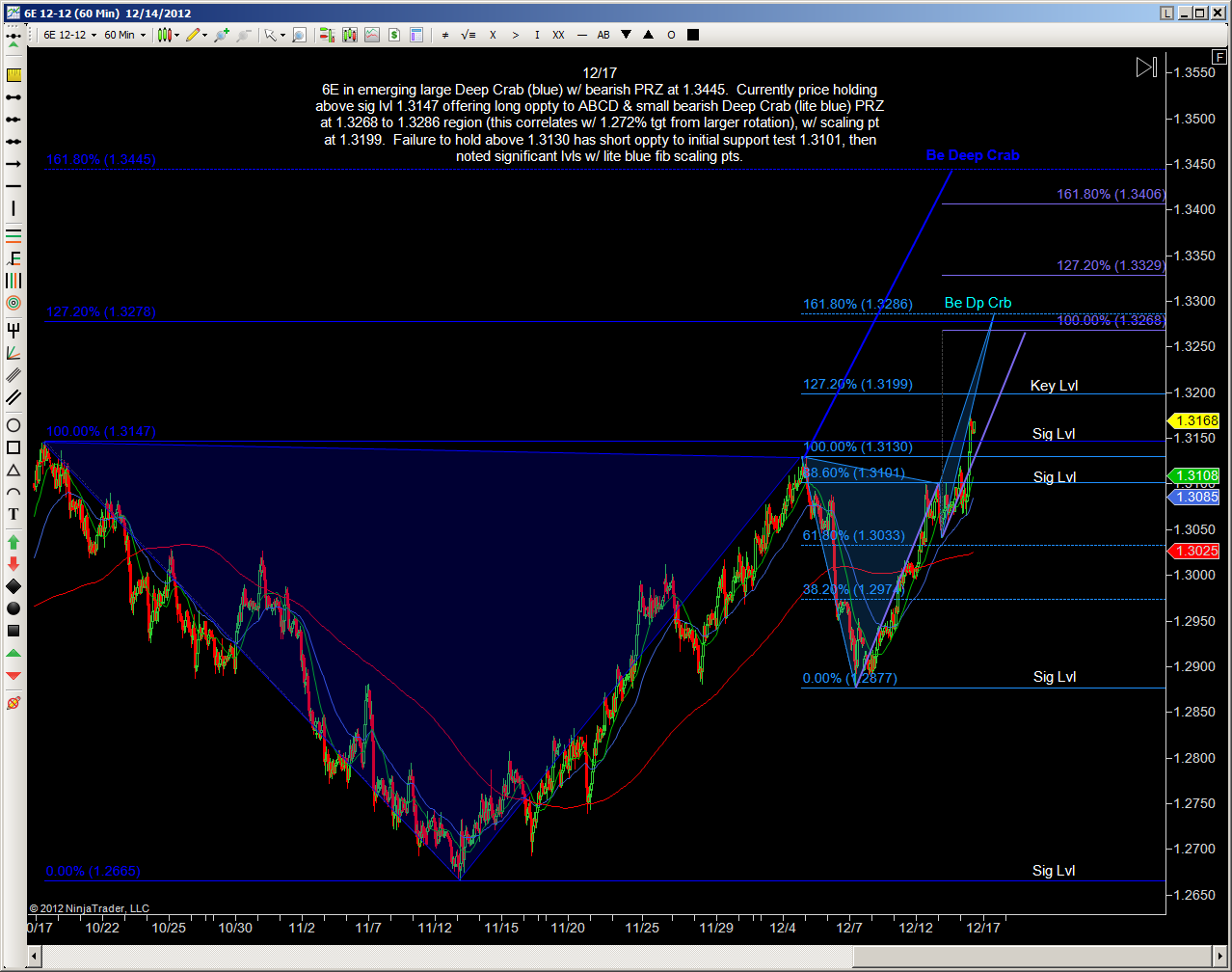Click the Remove drawing objects icon
Viewport: 1232px width, 972px height.
click(13, 703)
